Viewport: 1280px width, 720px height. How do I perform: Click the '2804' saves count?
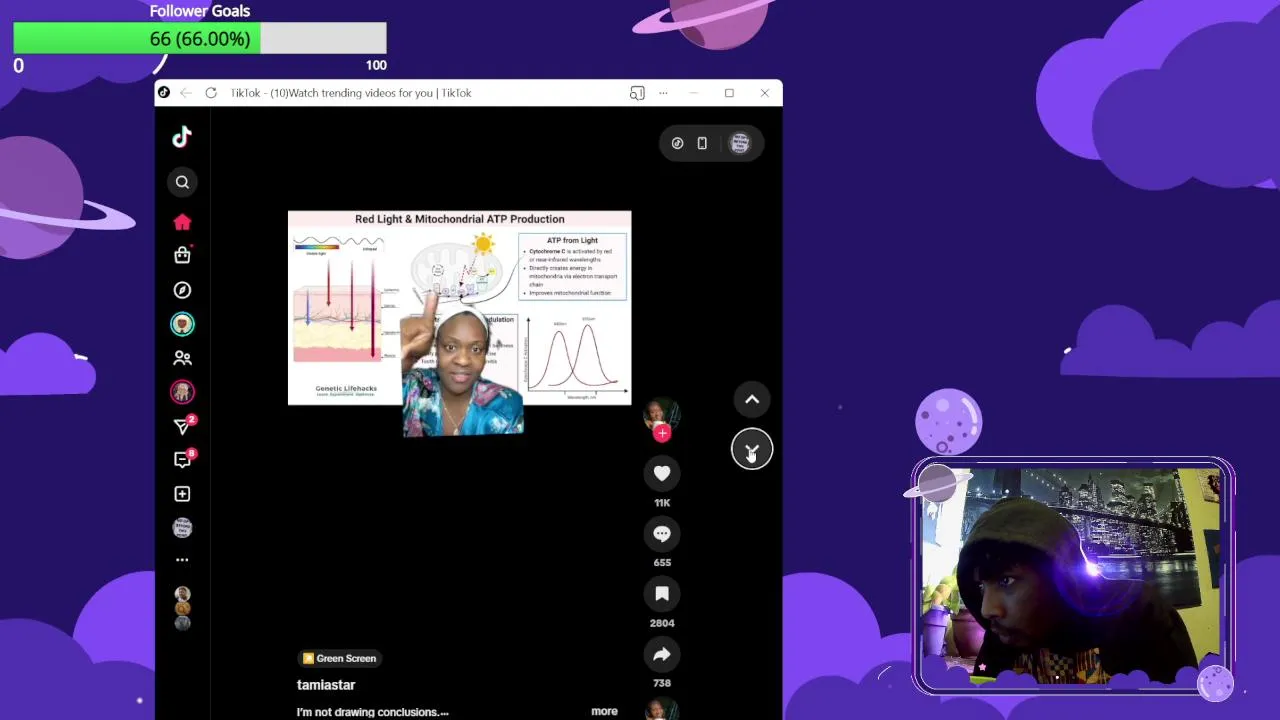point(662,623)
